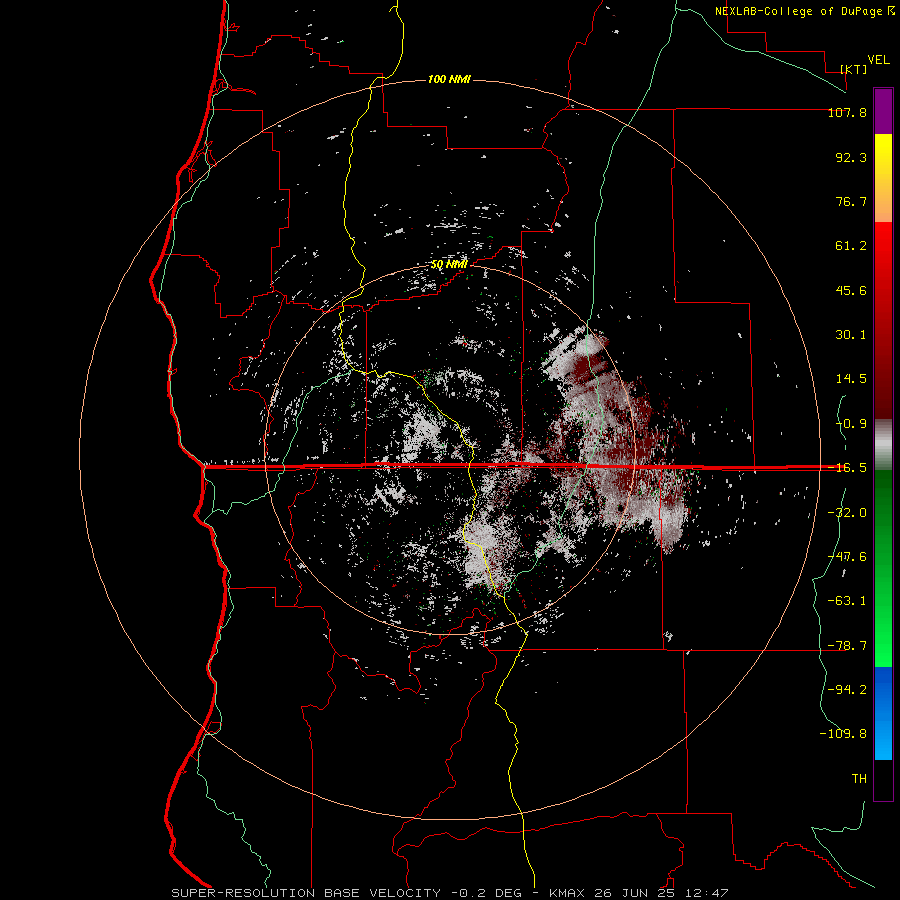Select the -63.1 velocity scale value

coord(847,601)
